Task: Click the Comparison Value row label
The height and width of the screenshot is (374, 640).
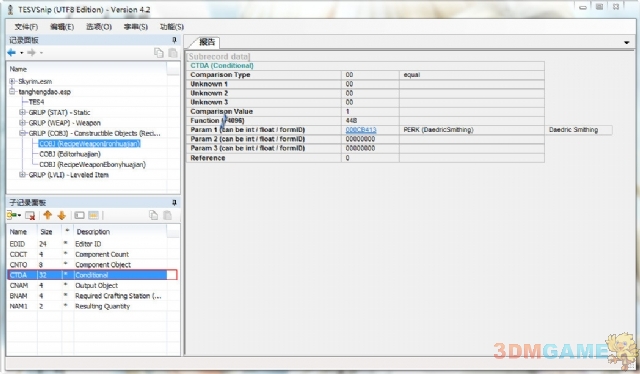Action: coord(221,111)
